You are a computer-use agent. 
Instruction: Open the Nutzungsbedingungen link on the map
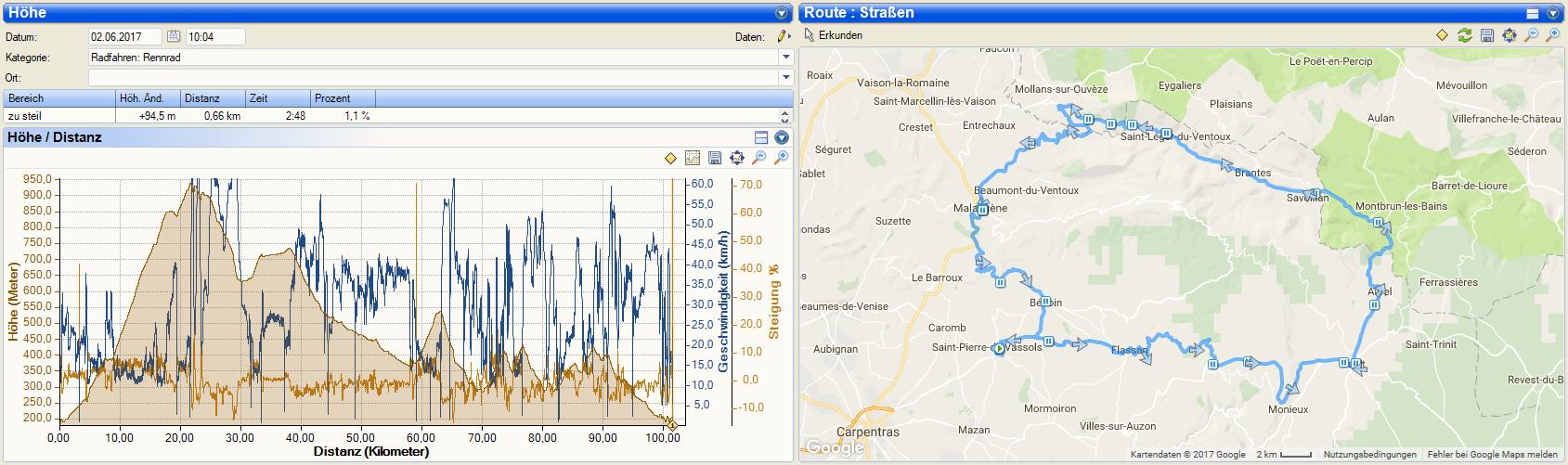tap(1369, 455)
